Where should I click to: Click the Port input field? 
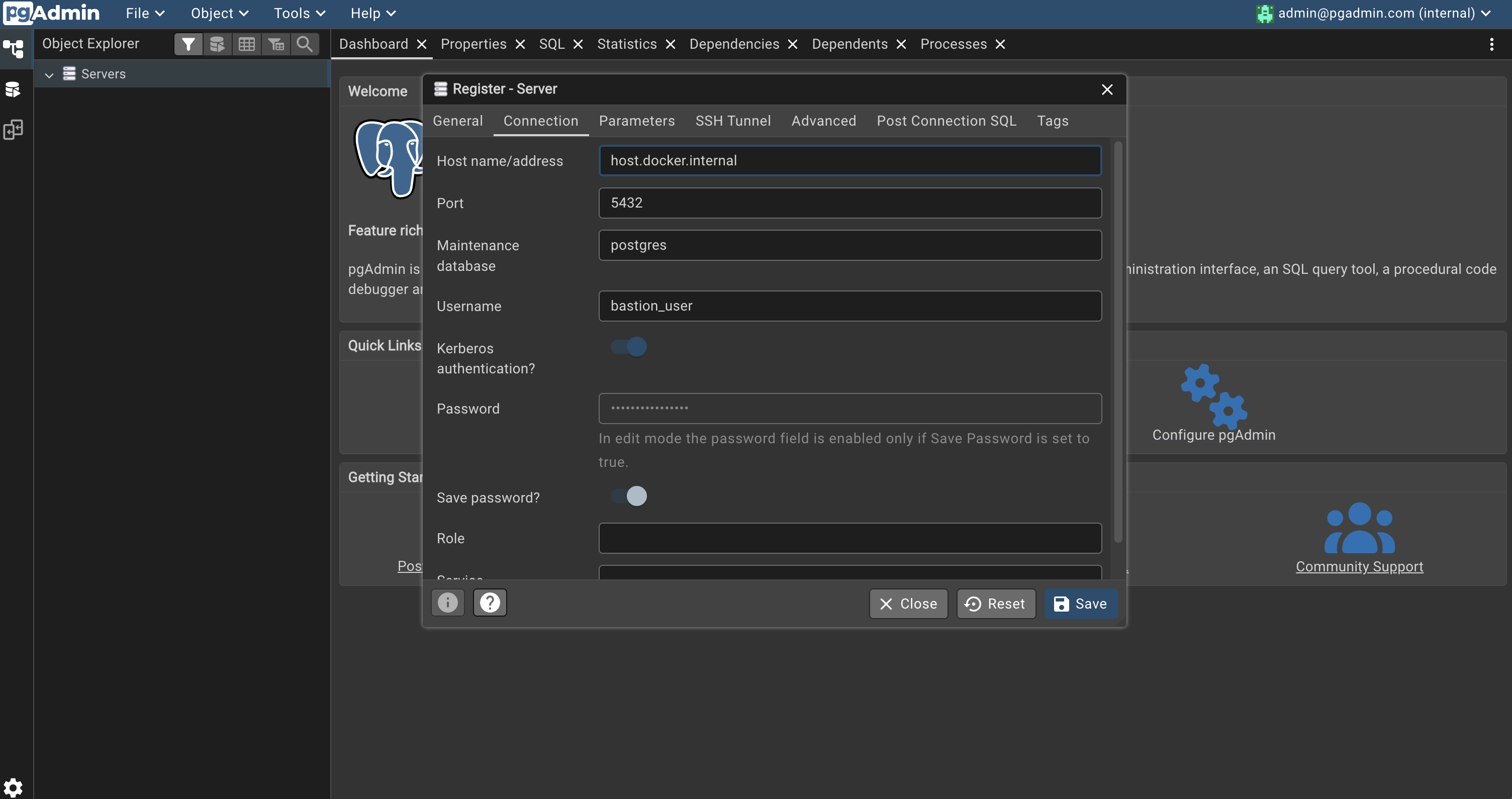tap(850, 203)
